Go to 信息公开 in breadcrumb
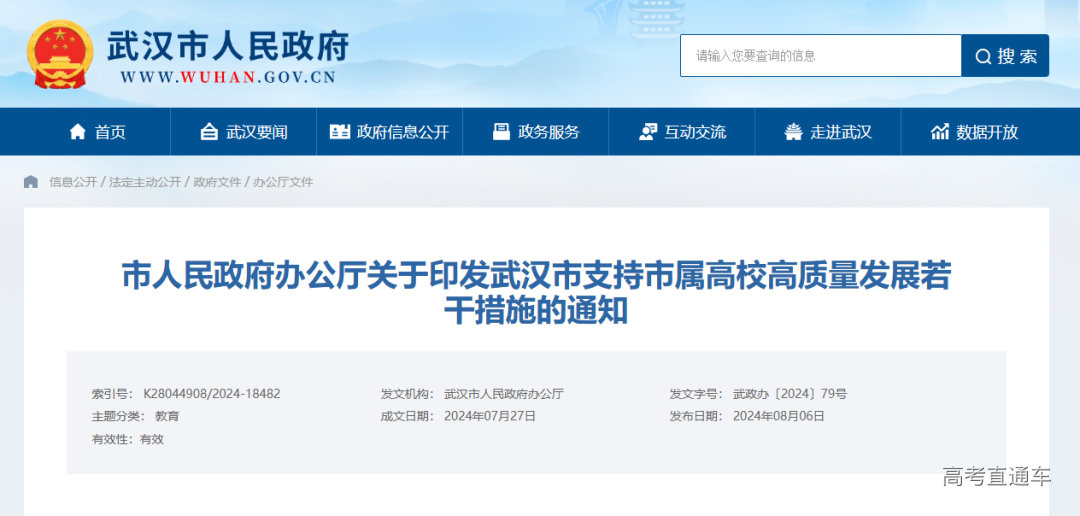 click(x=73, y=182)
